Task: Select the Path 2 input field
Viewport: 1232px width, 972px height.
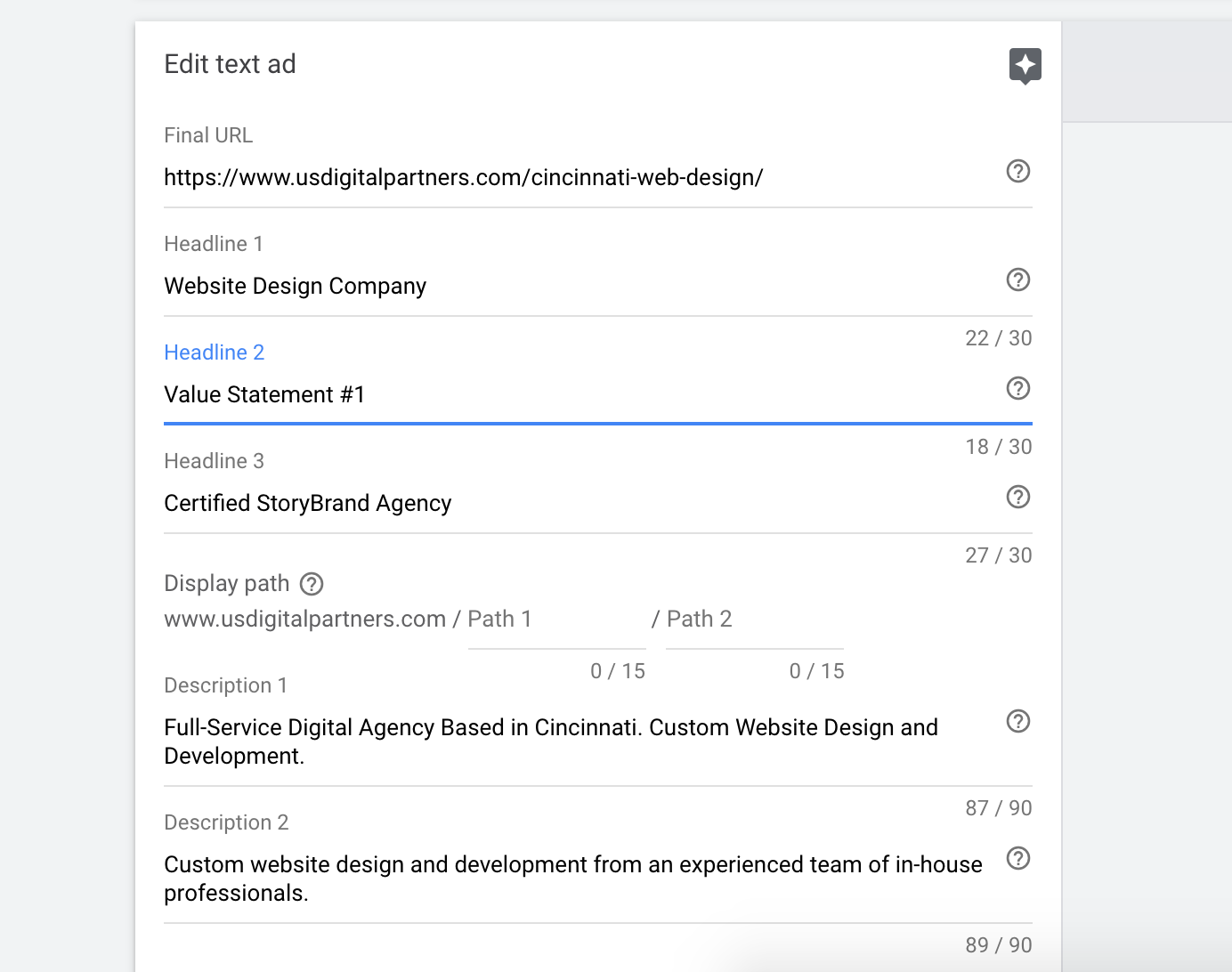Action: coord(753,620)
